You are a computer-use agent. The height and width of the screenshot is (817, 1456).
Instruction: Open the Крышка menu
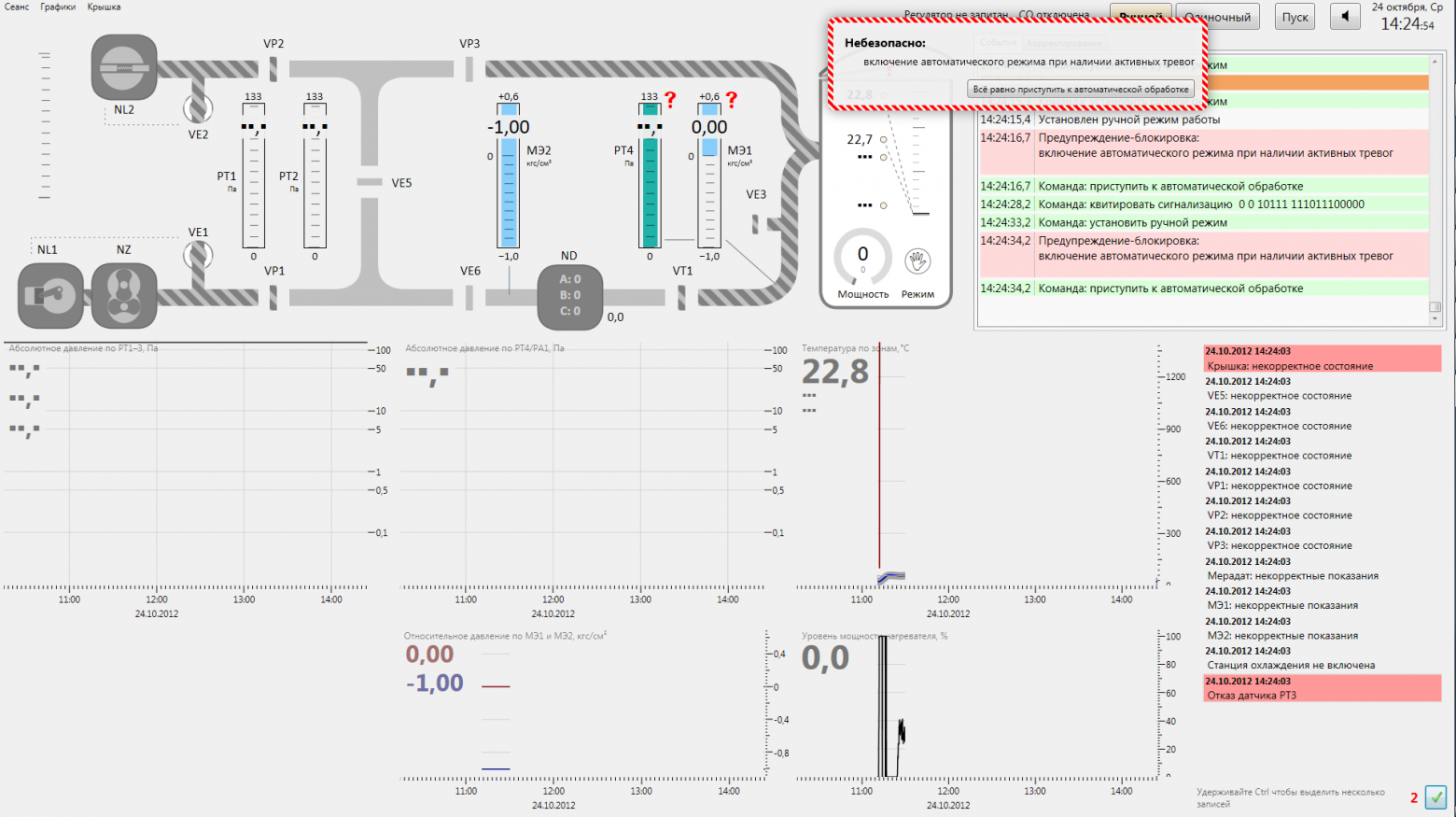(x=104, y=7)
